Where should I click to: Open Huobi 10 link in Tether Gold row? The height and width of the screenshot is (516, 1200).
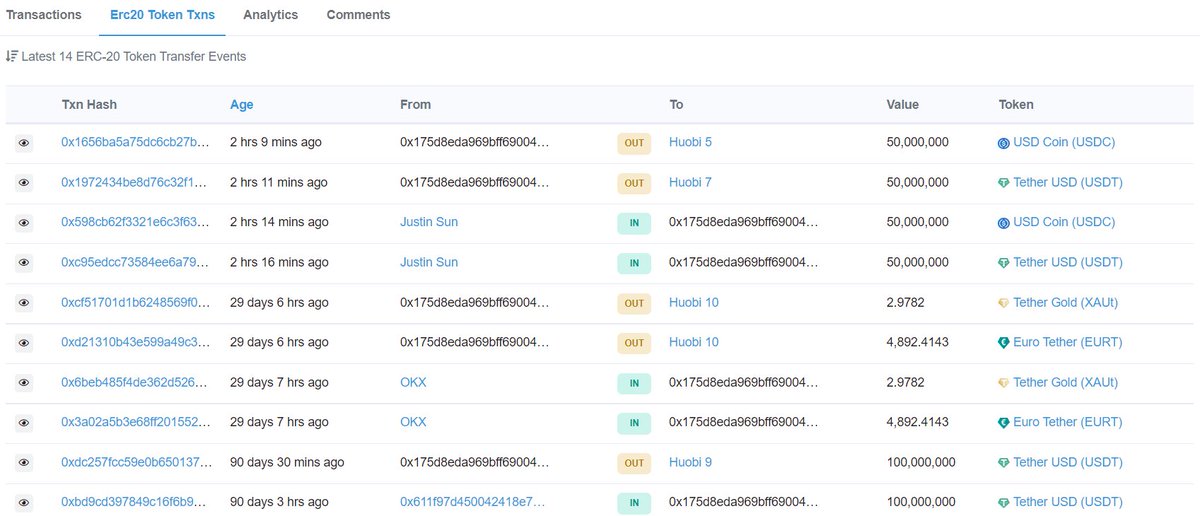point(694,302)
